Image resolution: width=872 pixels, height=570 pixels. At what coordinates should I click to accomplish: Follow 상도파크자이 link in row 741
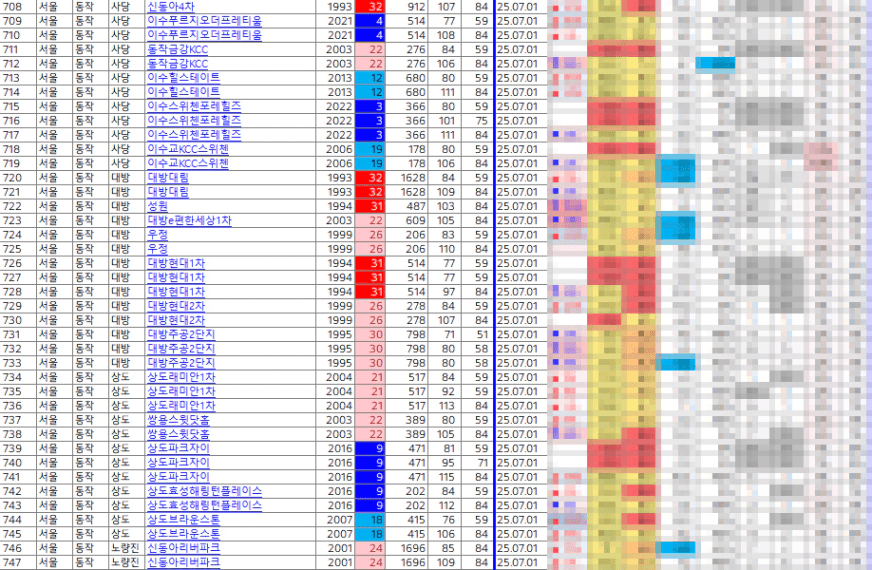tap(179, 477)
